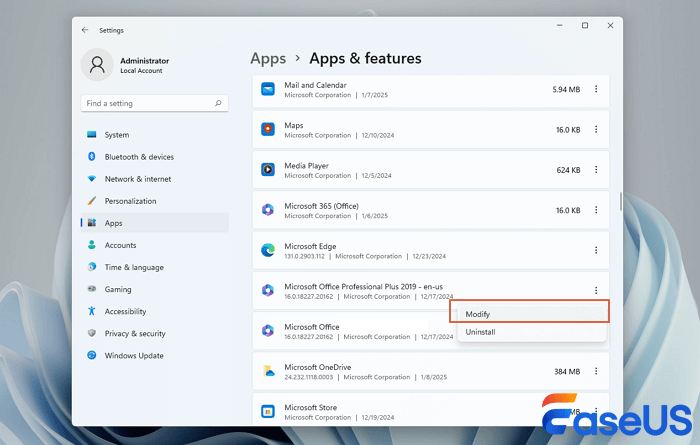This screenshot has height=445, width=700.
Task: Click the Mail and Calendar icon
Action: 268,89
